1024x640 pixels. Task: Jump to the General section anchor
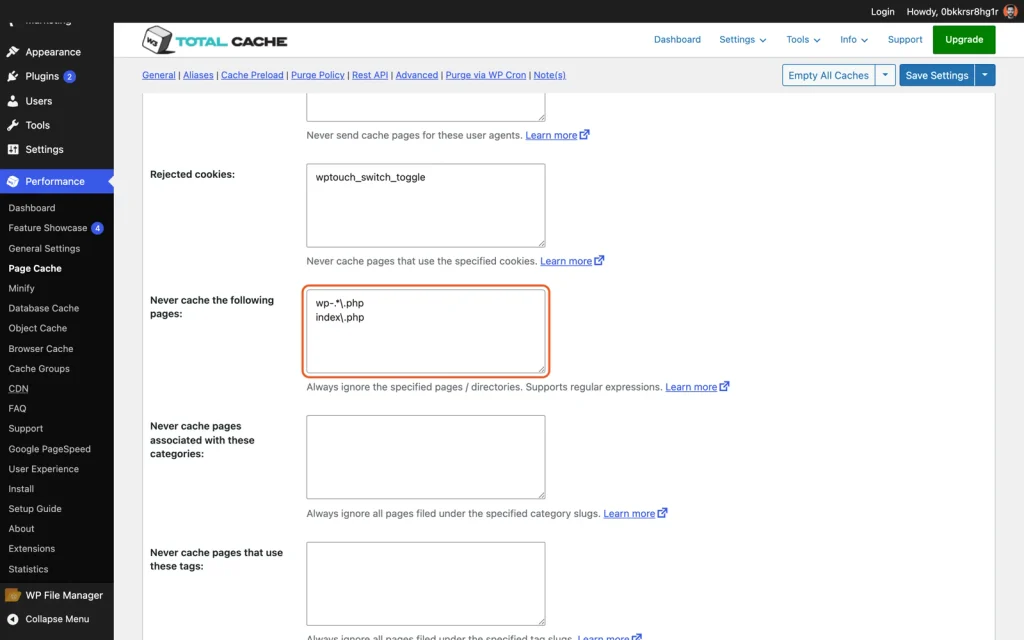coord(159,75)
